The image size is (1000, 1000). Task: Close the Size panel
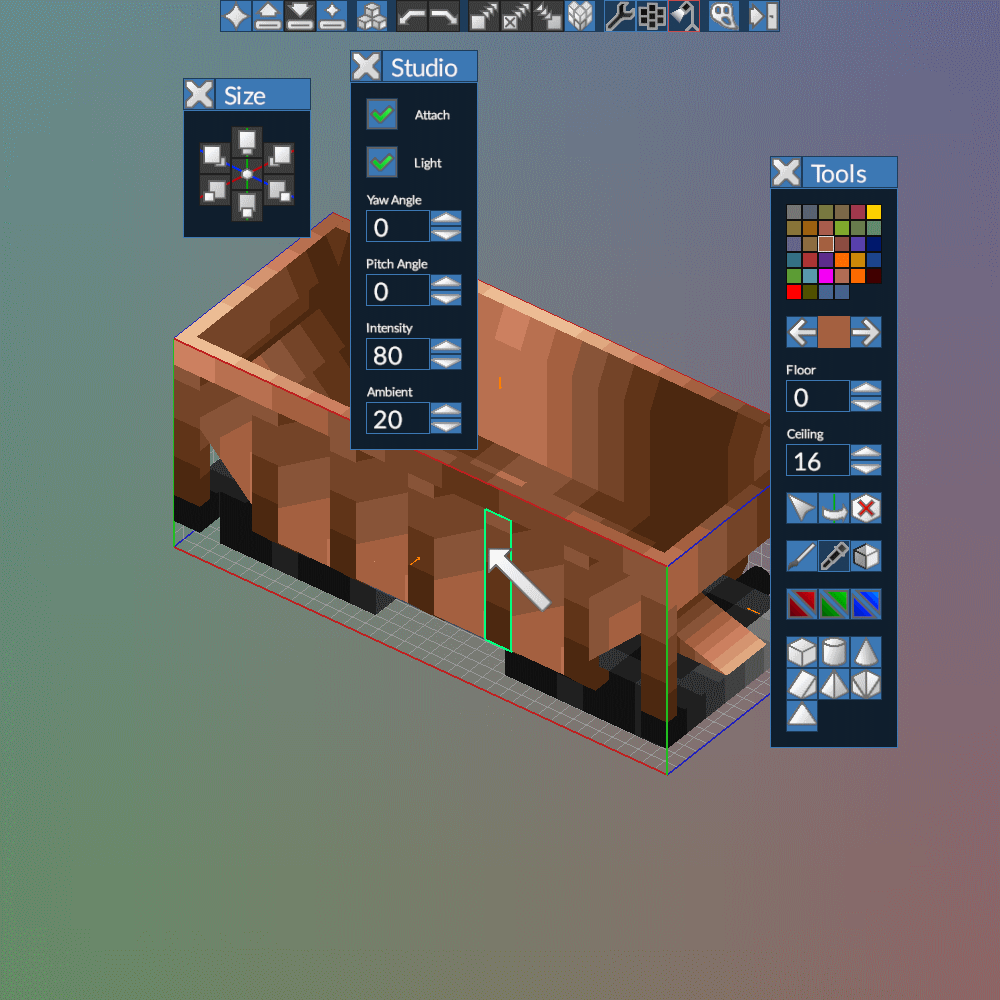pyautogui.click(x=199, y=94)
